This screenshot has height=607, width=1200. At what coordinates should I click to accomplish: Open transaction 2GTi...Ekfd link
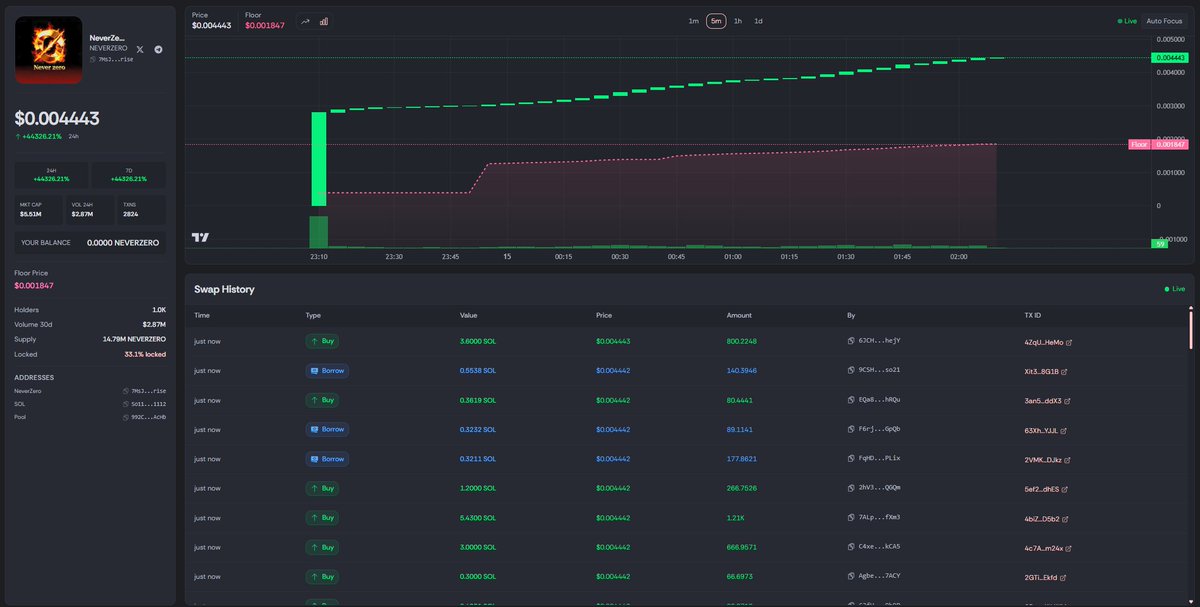pyautogui.click(x=1045, y=577)
